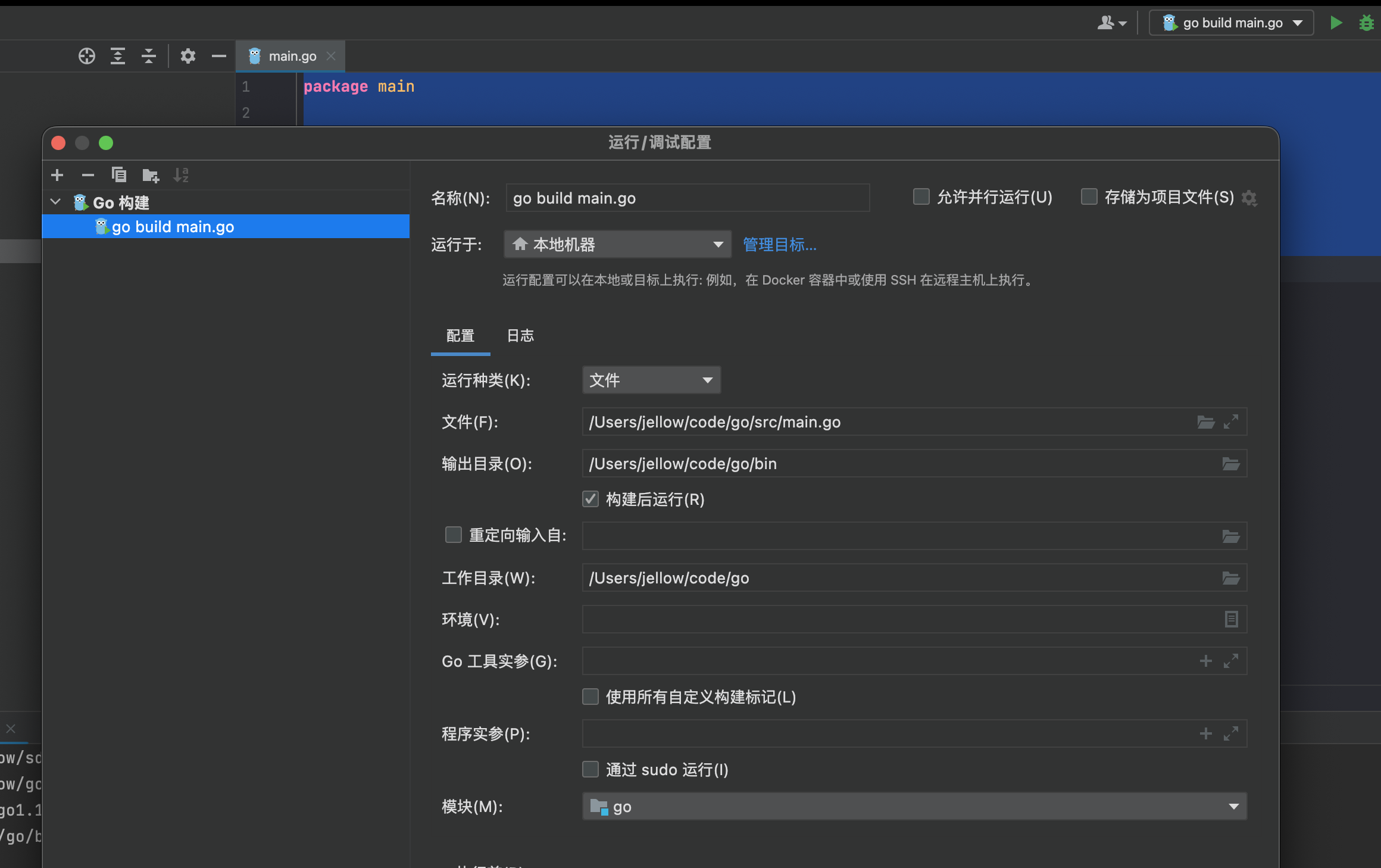Create a new configuration folder
This screenshot has height=868, width=1381.
pos(151,175)
